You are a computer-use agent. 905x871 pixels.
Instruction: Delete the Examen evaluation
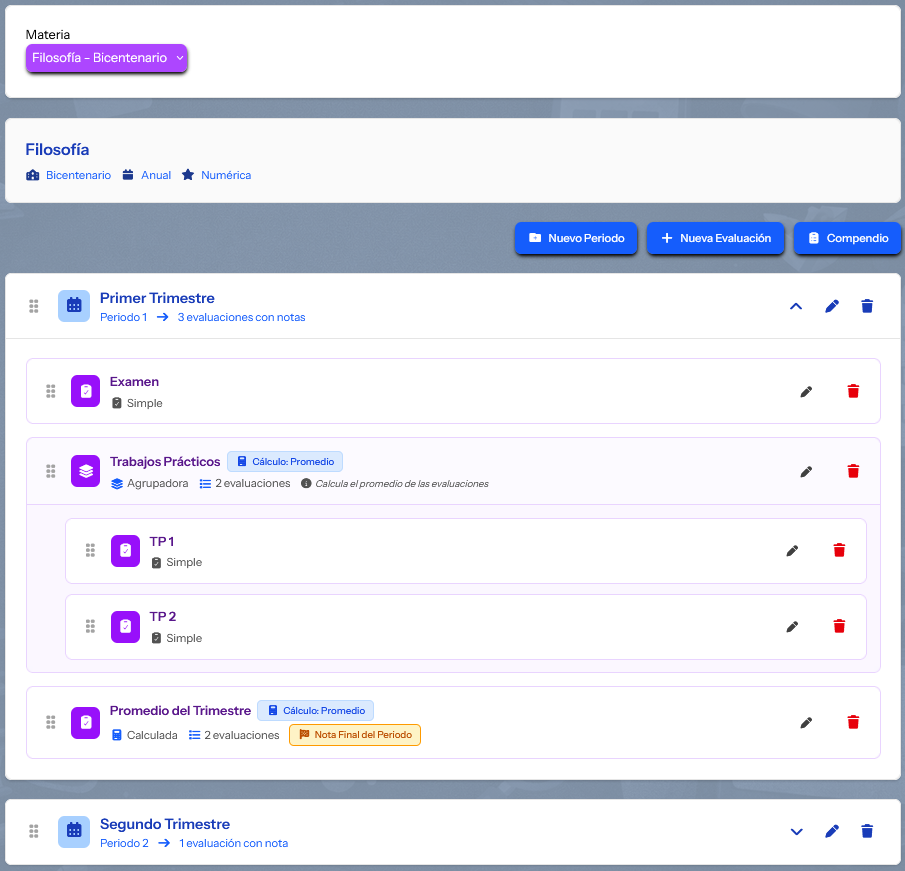pos(853,391)
